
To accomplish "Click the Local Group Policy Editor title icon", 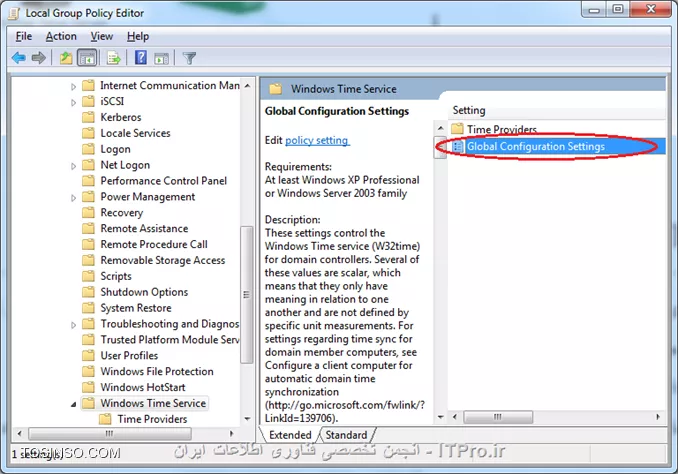I will coord(14,13).
